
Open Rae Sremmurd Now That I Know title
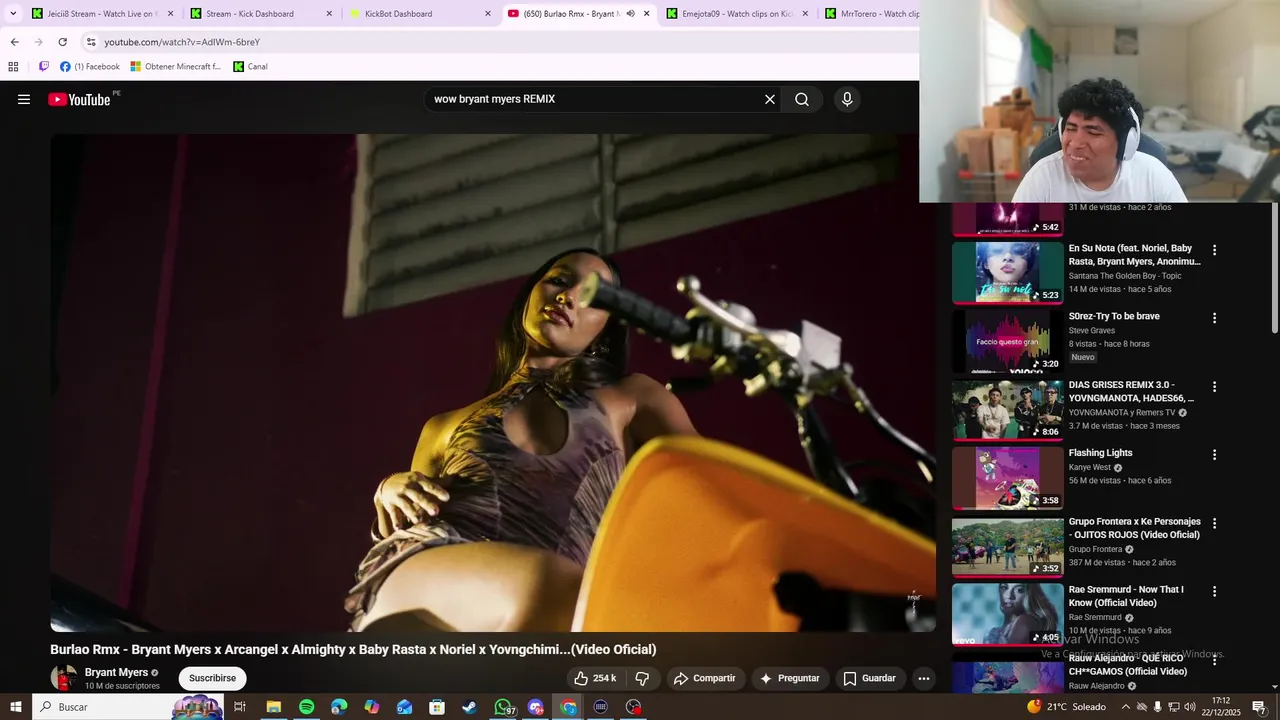(1126, 596)
